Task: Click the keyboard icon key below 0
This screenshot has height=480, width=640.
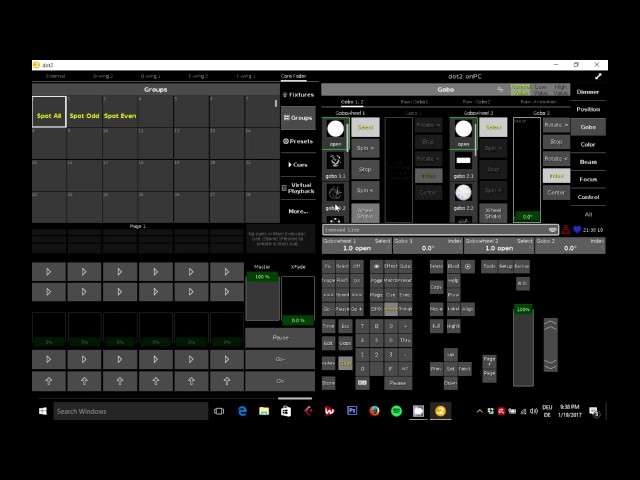Action: [362, 383]
